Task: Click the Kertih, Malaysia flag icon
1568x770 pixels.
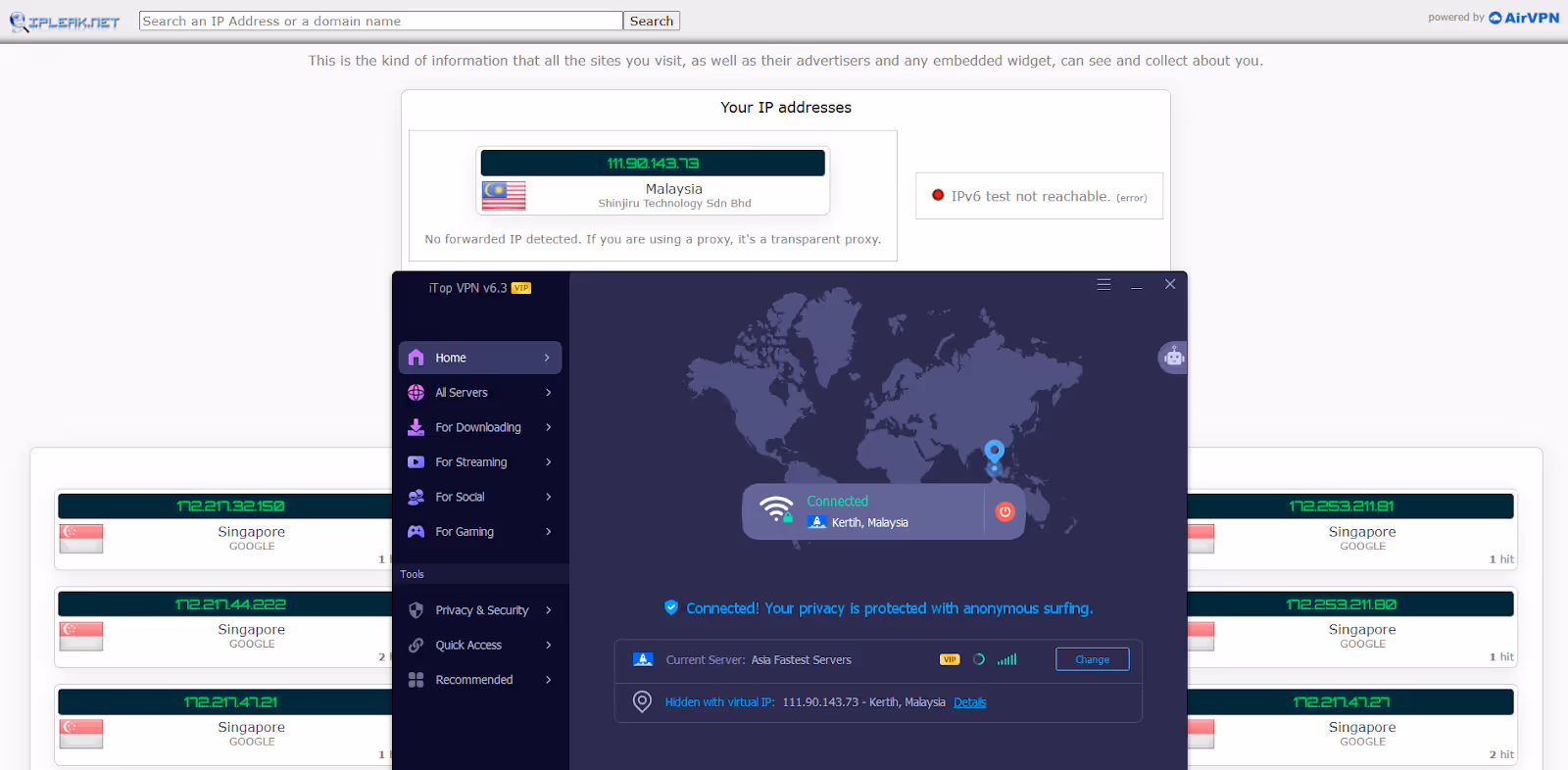Action: 817,522
